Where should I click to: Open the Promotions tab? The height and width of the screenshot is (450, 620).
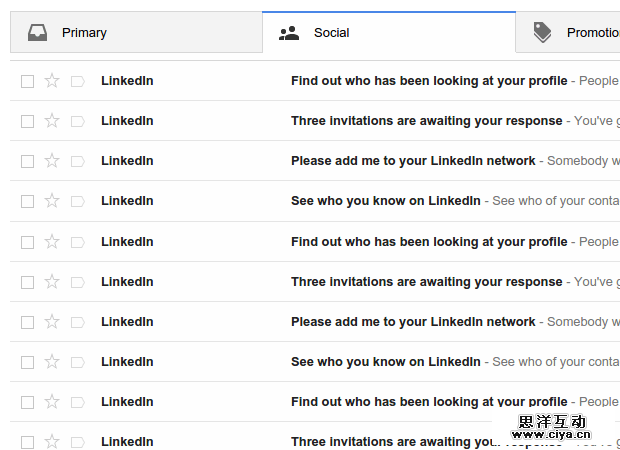click(x=592, y=33)
